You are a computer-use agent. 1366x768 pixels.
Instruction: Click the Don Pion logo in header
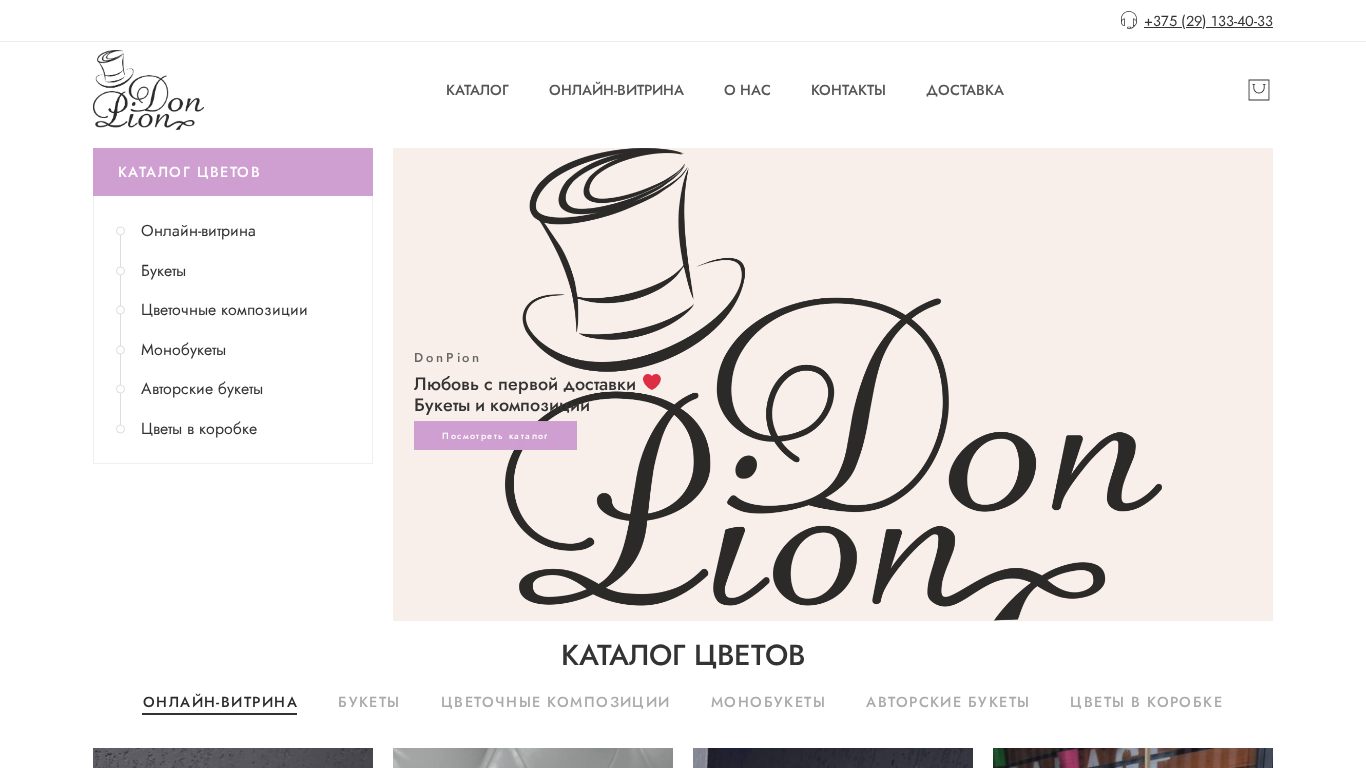click(148, 90)
